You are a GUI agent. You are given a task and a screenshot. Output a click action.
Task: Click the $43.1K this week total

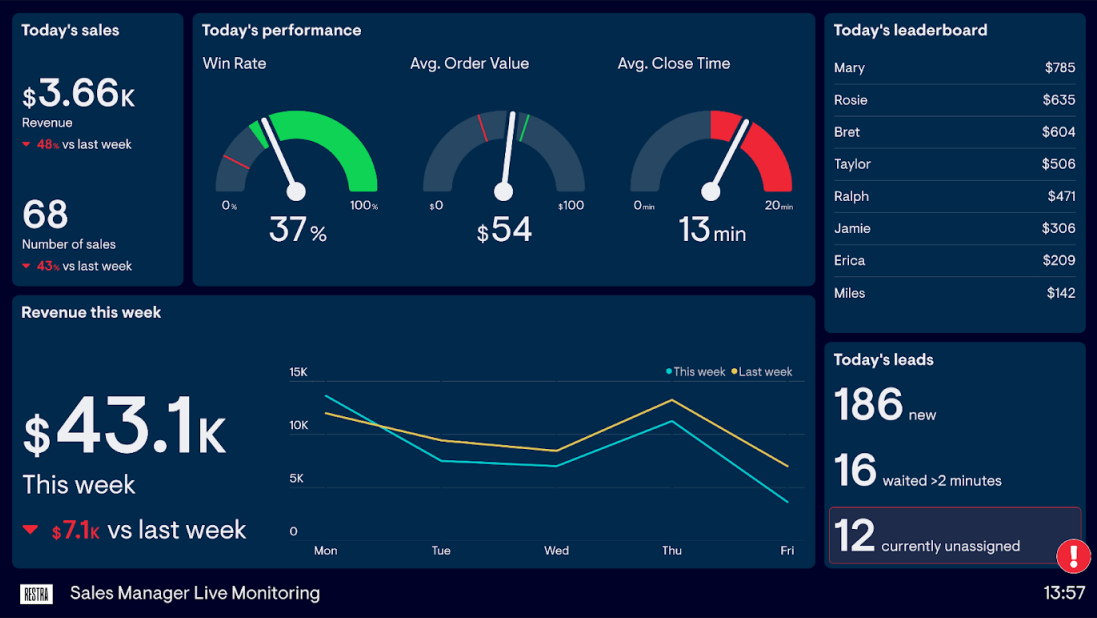click(x=124, y=427)
